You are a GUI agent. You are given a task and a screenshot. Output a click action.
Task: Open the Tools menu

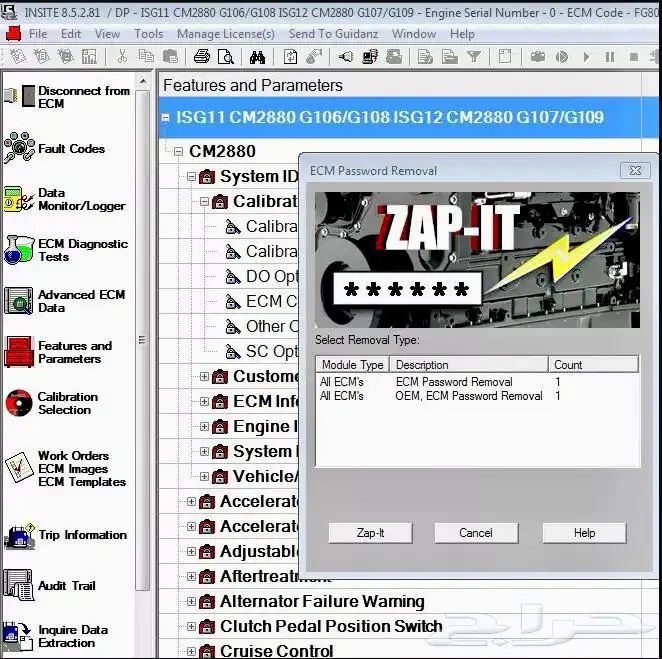148,34
